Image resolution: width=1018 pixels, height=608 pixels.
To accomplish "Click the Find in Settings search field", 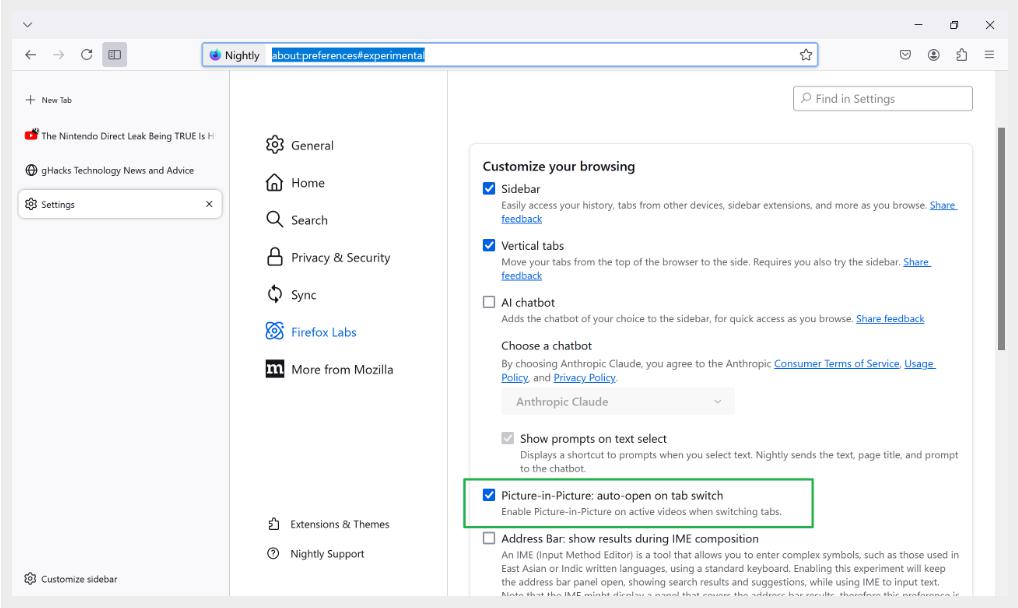I will pos(881,98).
